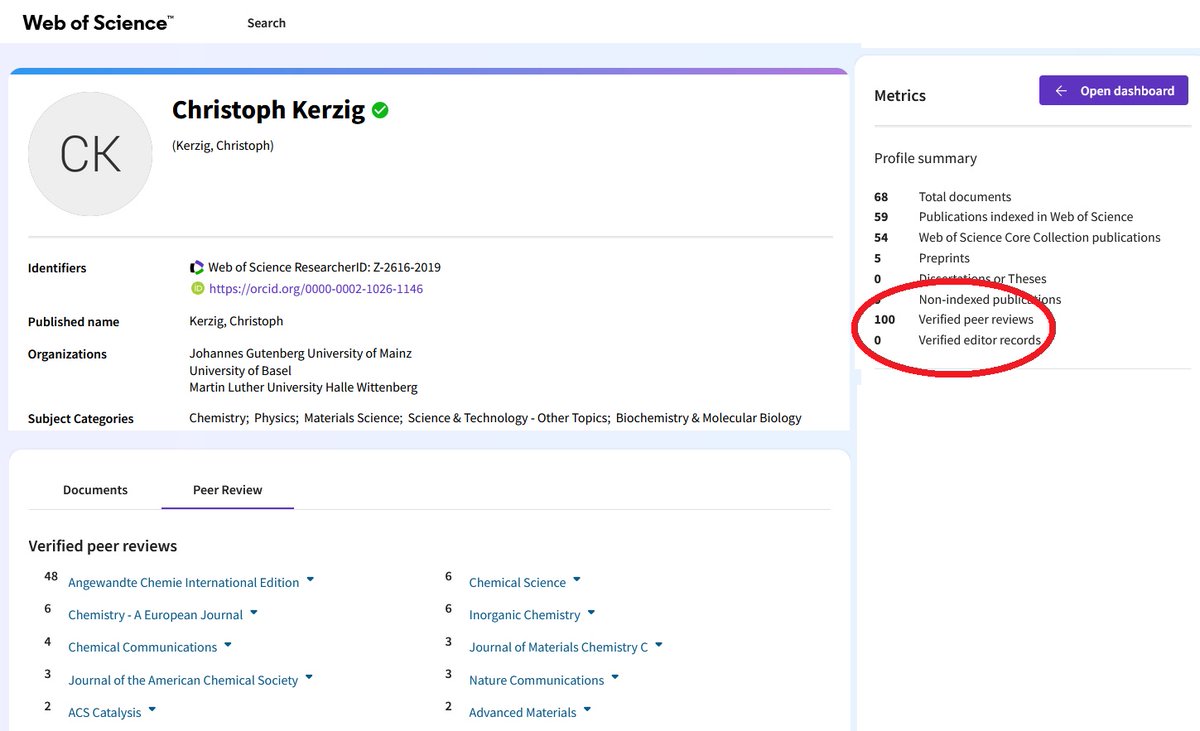This screenshot has width=1200, height=731.
Task: Open the Chemical Communications link
Action: 143,648
